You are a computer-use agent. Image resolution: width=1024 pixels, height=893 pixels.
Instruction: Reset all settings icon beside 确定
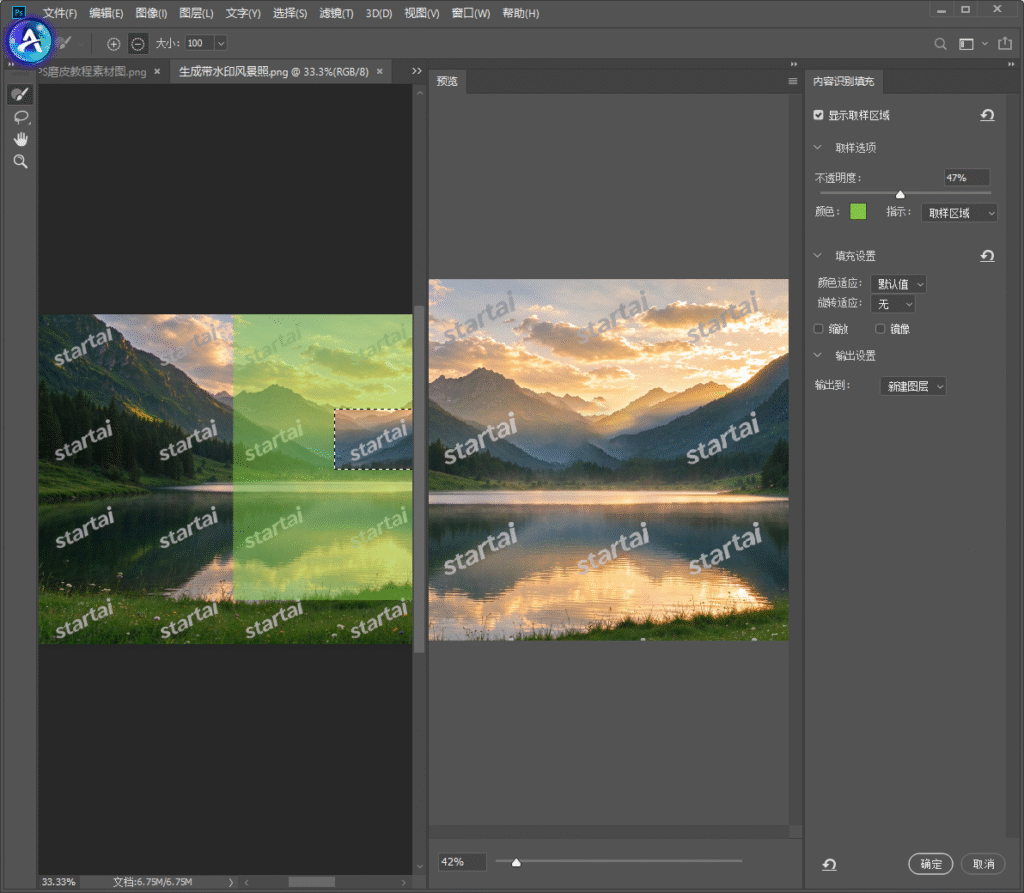click(x=829, y=864)
